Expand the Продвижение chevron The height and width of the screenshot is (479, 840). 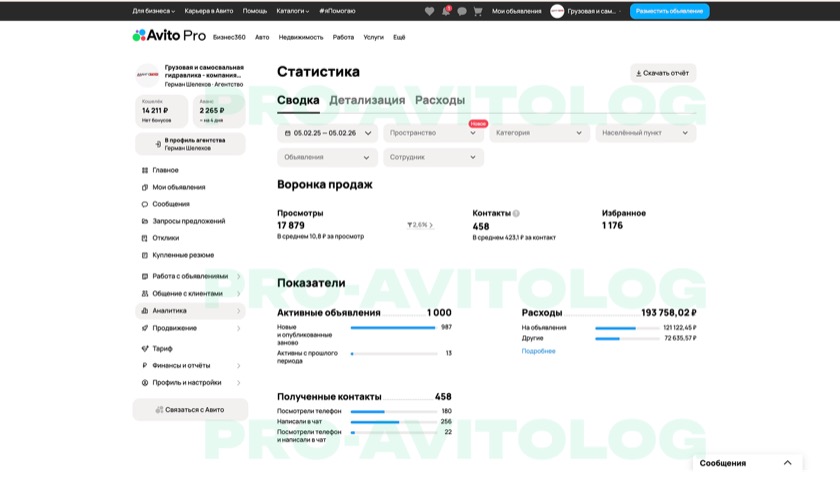pyautogui.click(x=238, y=328)
